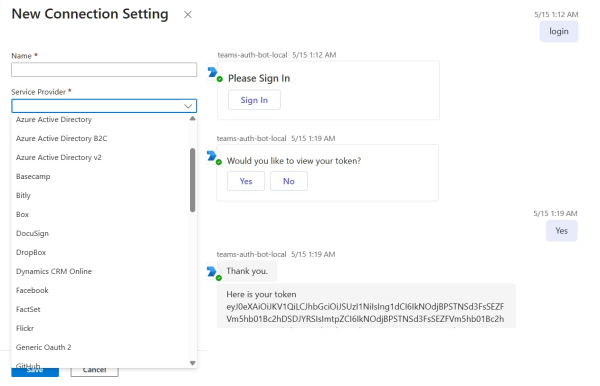The height and width of the screenshot is (386, 600).
Task: Click Would you like to view your token text
Action: click(x=294, y=161)
